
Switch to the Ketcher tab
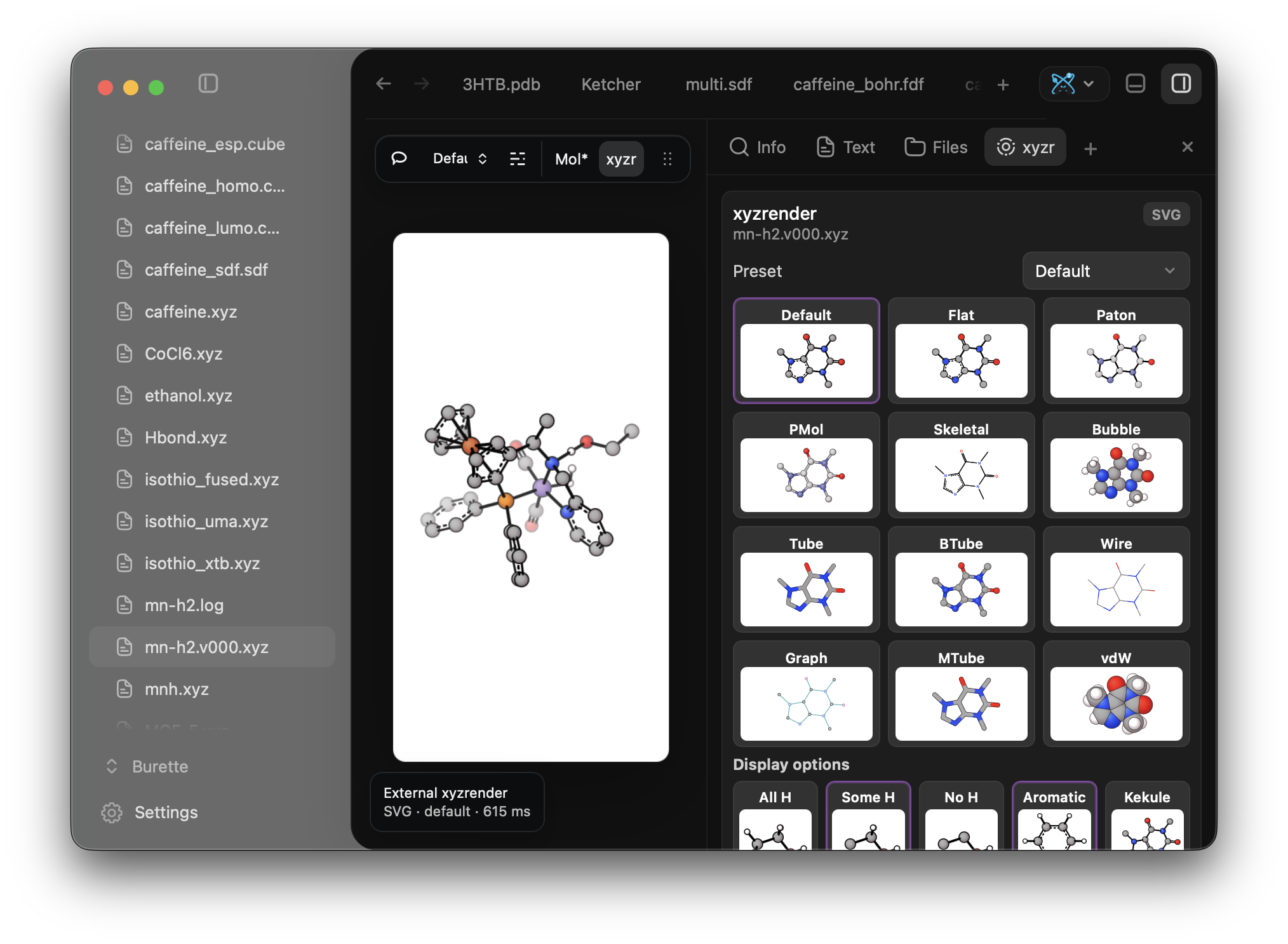click(x=611, y=84)
